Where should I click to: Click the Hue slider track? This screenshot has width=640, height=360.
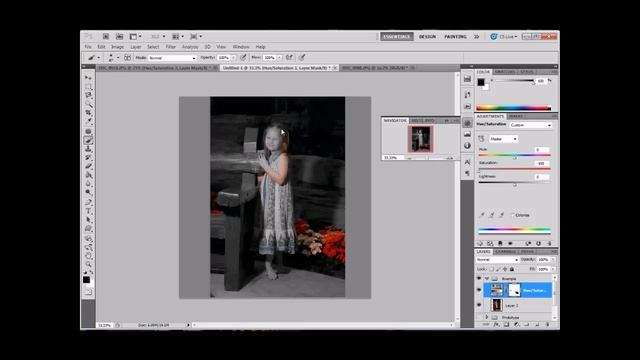(514, 156)
